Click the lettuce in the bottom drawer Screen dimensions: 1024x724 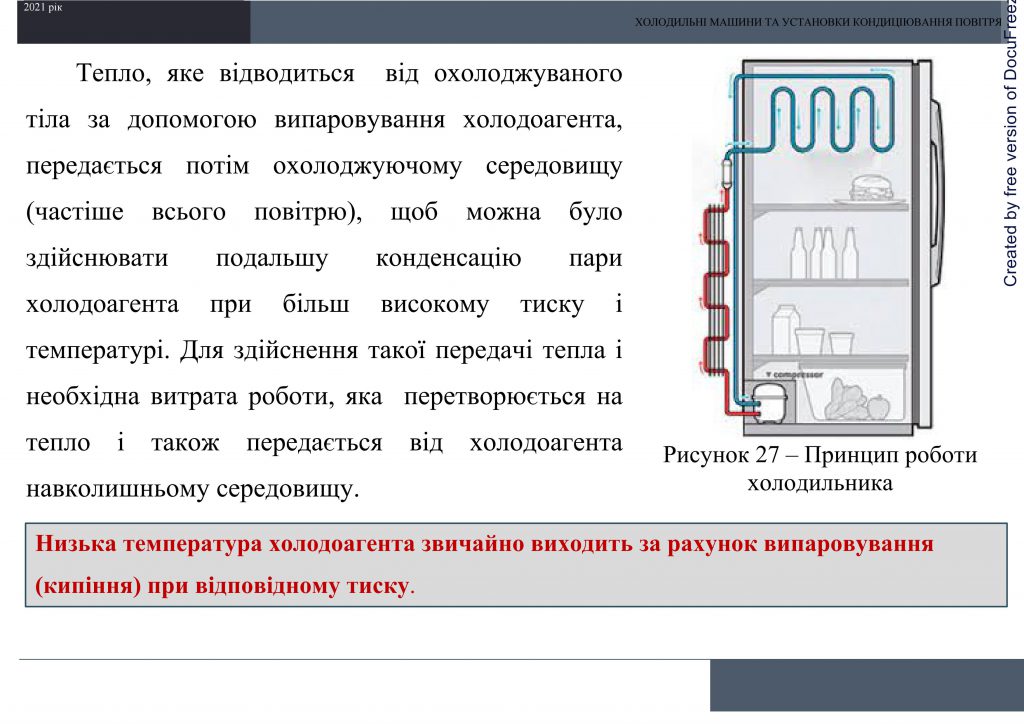[844, 399]
